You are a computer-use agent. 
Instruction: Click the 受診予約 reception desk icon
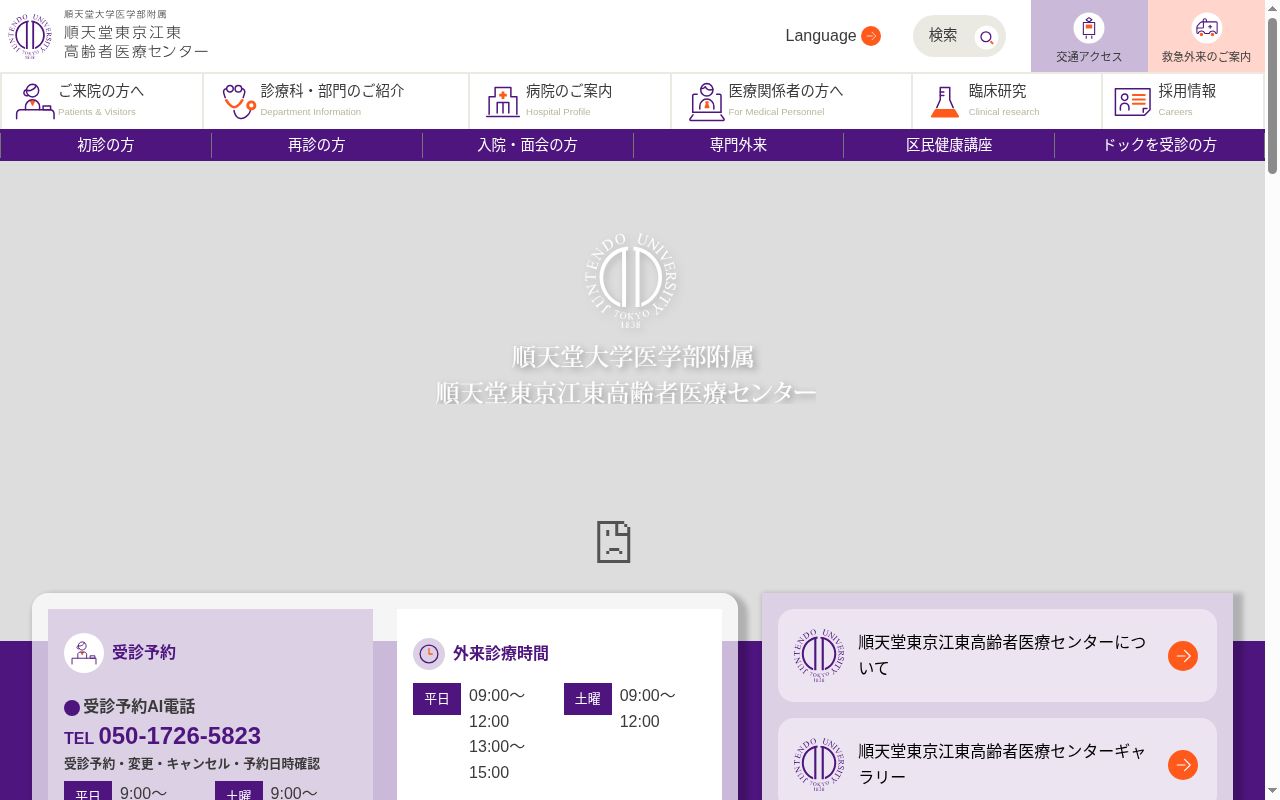[84, 653]
